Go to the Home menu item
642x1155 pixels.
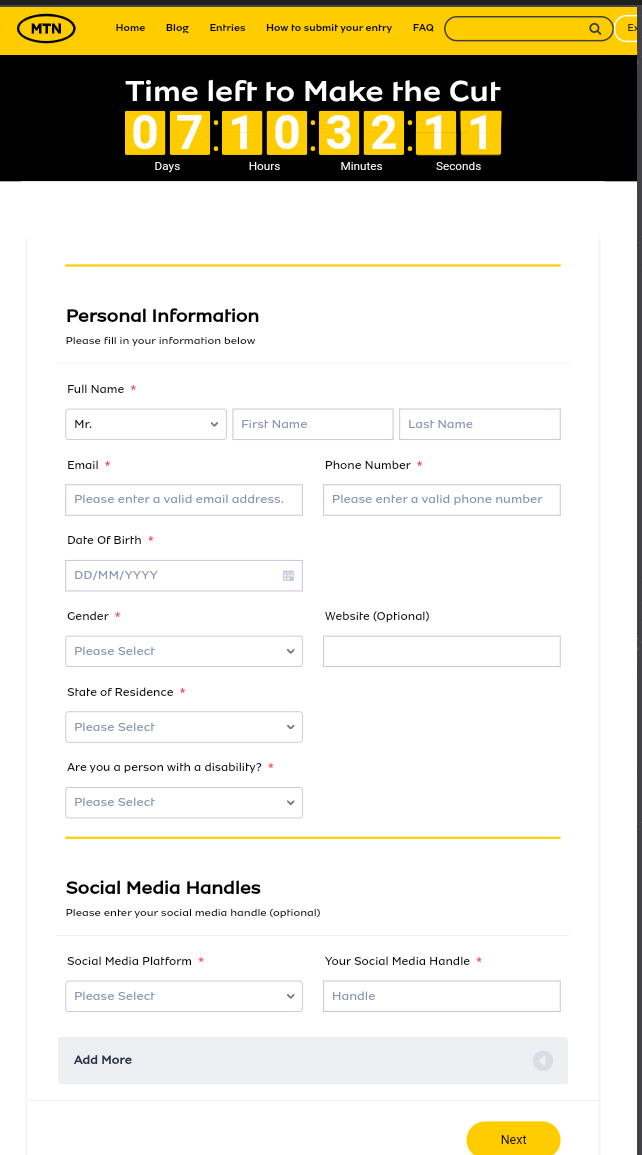[x=130, y=28]
